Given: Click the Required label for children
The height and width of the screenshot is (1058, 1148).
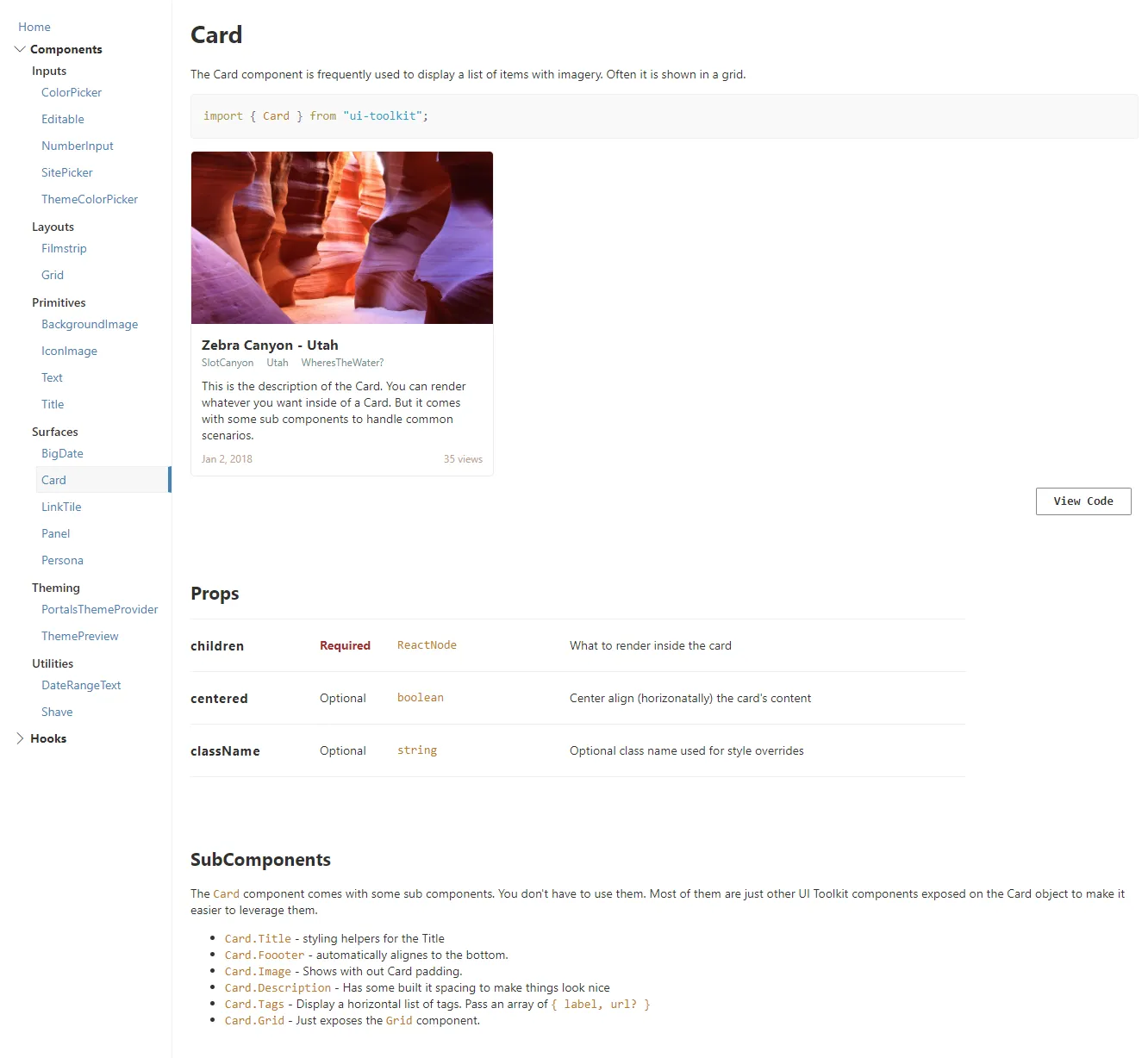Looking at the screenshot, I should pos(345,645).
